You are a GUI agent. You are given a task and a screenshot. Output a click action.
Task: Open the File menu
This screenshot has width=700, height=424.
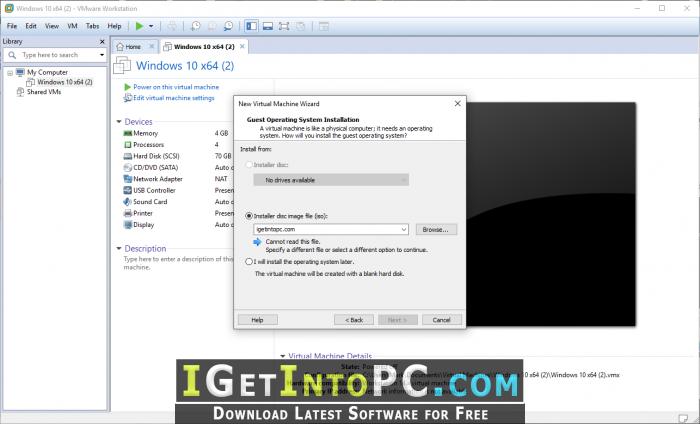(x=12, y=26)
